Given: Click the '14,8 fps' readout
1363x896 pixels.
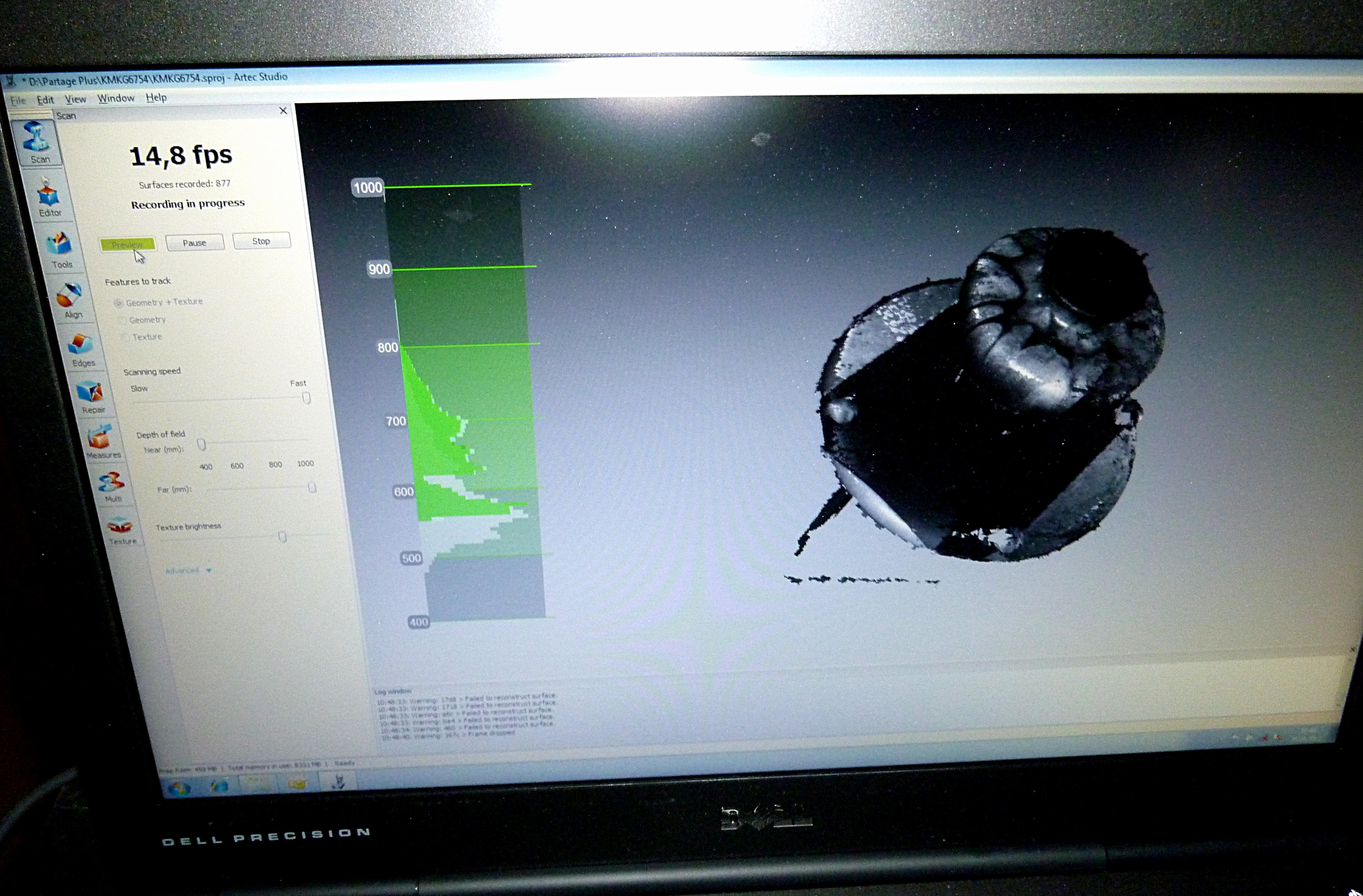Looking at the screenshot, I should point(181,156).
